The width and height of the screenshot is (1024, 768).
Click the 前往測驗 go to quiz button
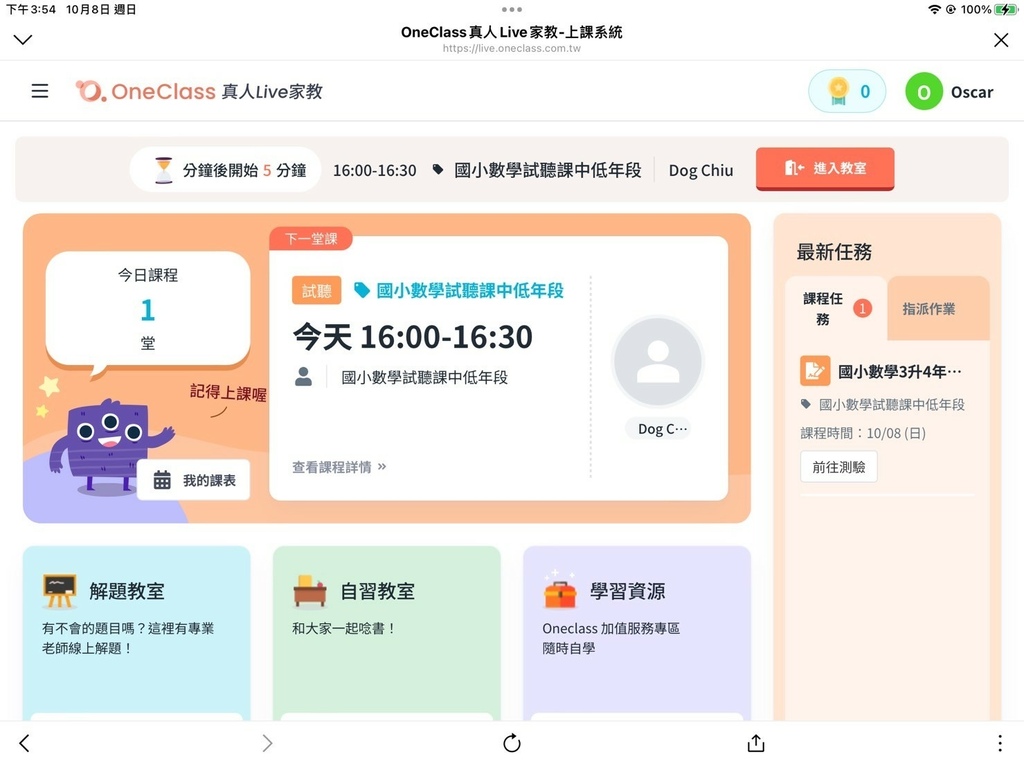(839, 467)
